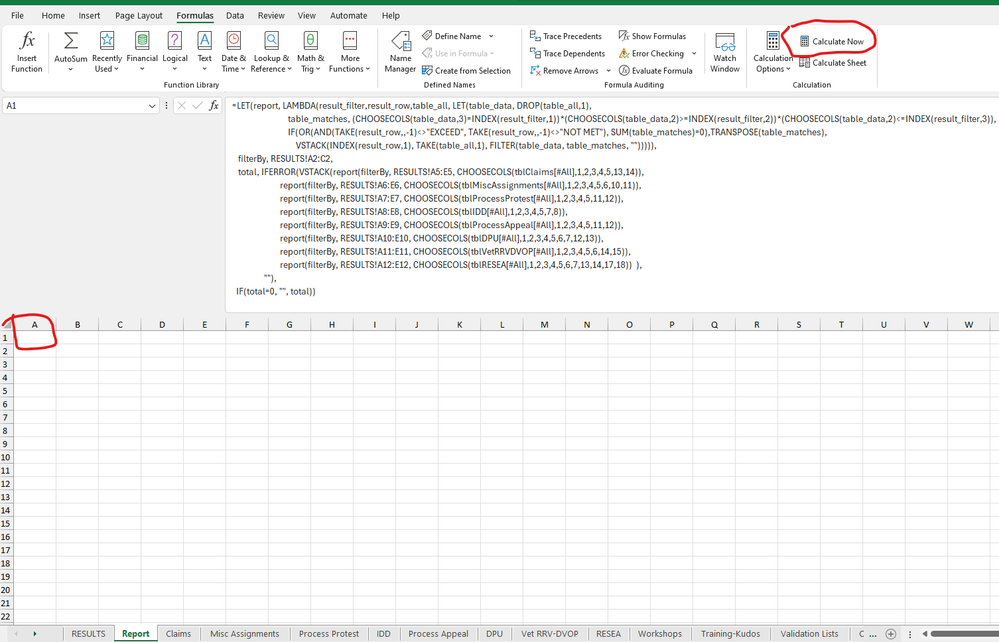999x642 pixels.
Task: Switch to the View ribbon tab
Action: pyautogui.click(x=306, y=15)
